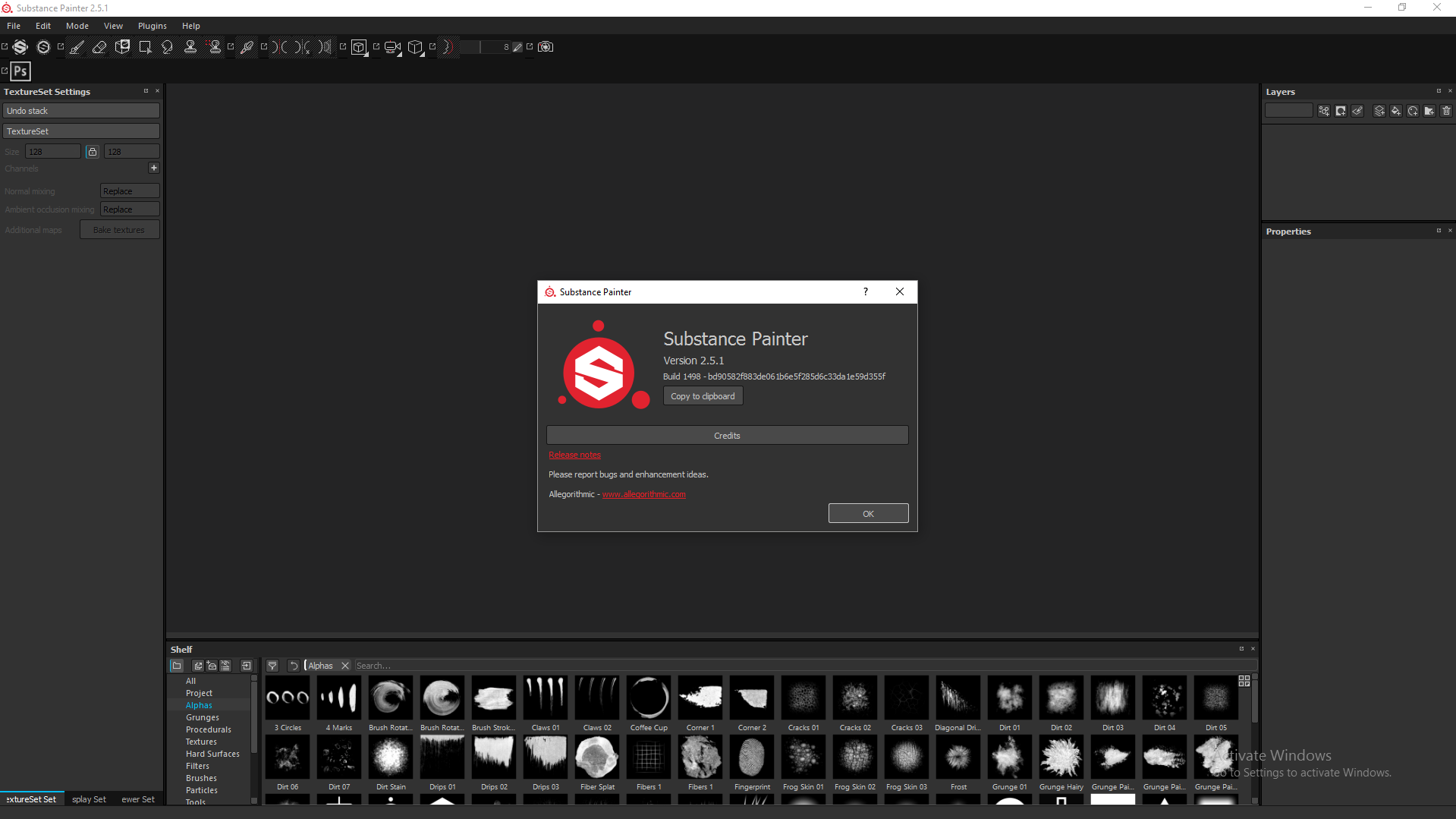
Task: Click Copy to clipboard button
Action: [x=703, y=396]
